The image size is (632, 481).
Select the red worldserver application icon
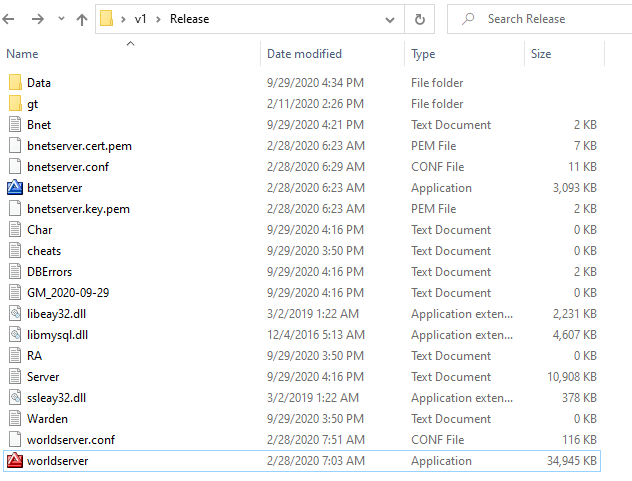tap(15, 460)
